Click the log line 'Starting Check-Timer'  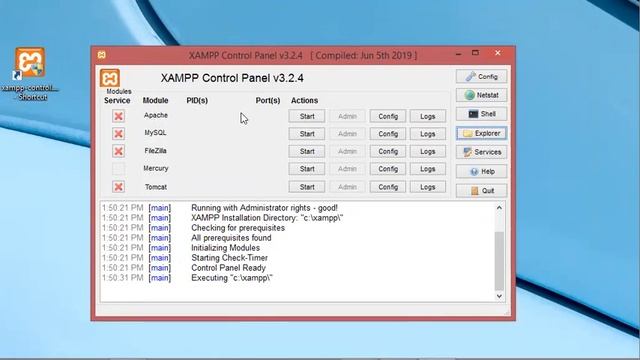click(x=229, y=258)
